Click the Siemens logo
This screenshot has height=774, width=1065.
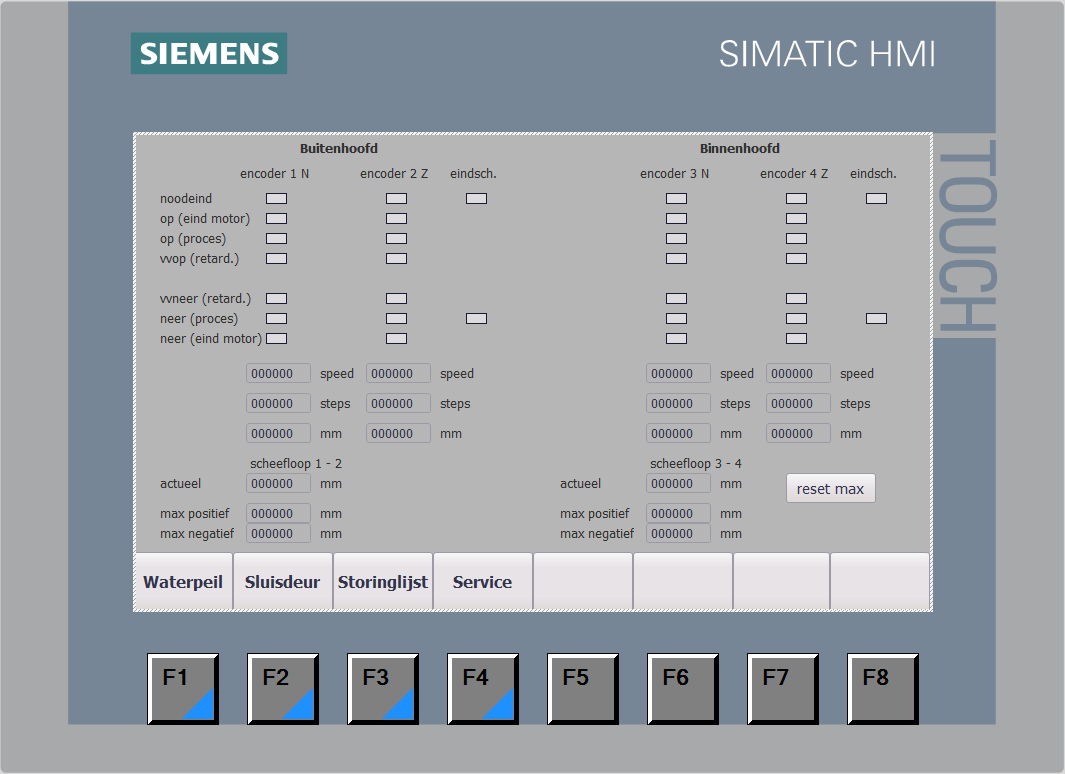click(x=208, y=53)
